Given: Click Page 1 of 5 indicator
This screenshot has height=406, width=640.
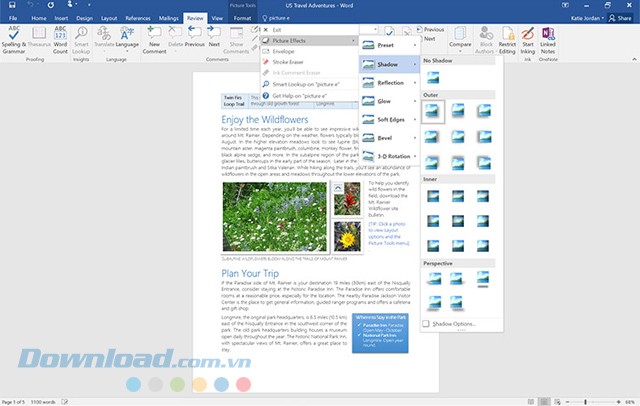Looking at the screenshot, I should click(13, 402).
